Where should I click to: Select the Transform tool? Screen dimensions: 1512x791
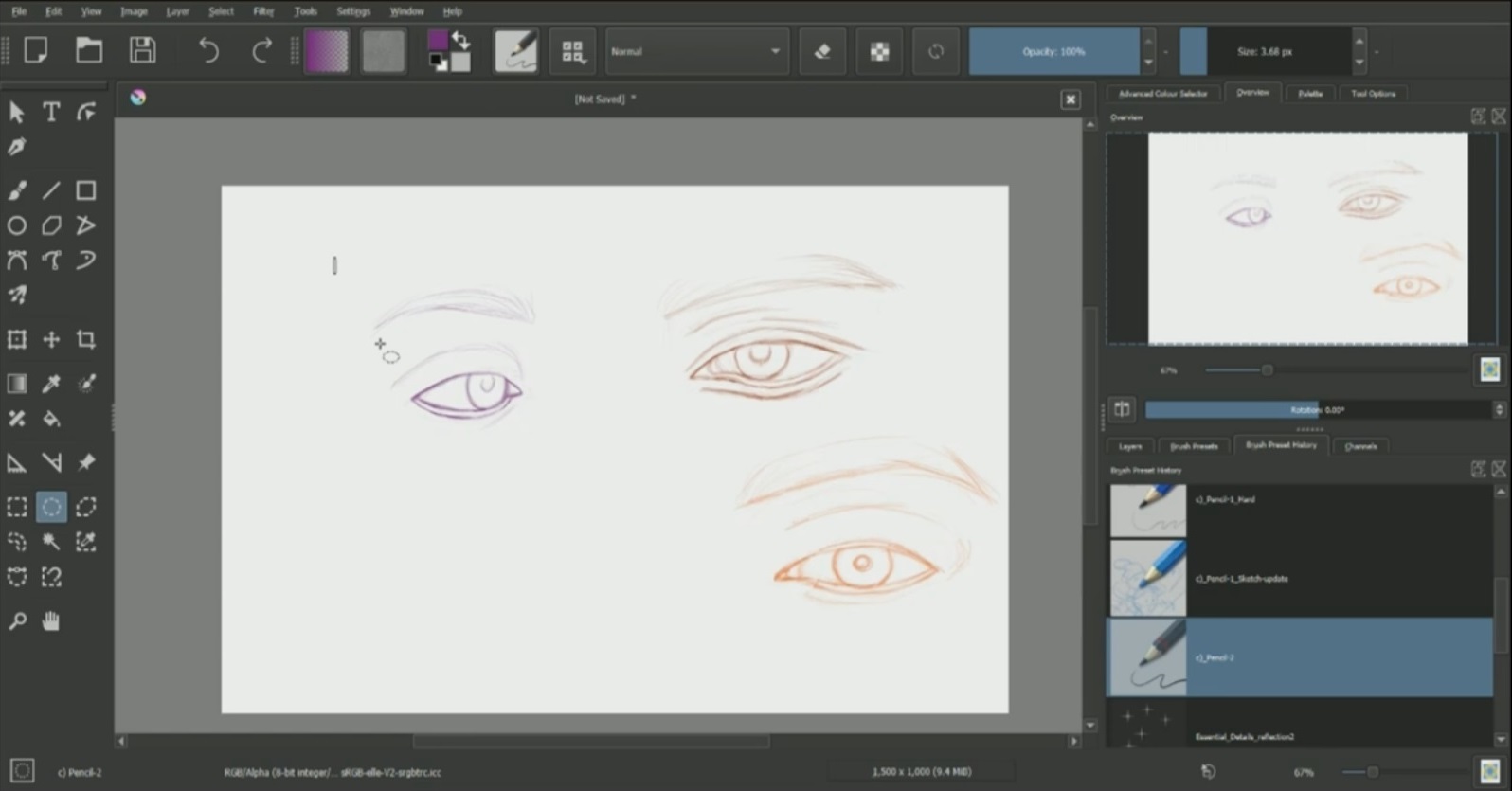17,339
